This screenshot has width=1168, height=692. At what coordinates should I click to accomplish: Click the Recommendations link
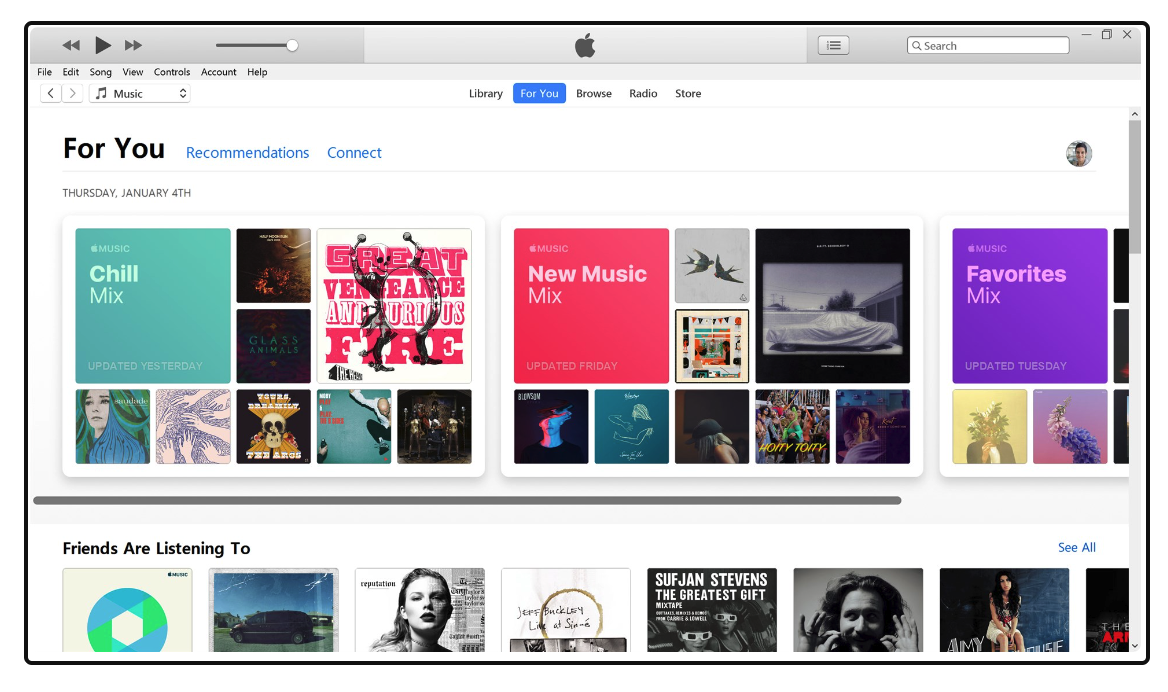(x=247, y=153)
